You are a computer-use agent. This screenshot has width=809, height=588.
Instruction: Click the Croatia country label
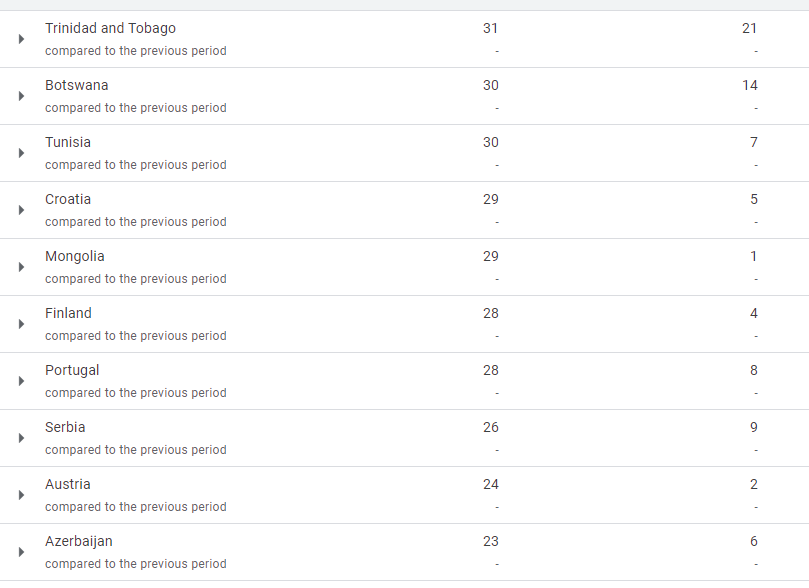(68, 199)
